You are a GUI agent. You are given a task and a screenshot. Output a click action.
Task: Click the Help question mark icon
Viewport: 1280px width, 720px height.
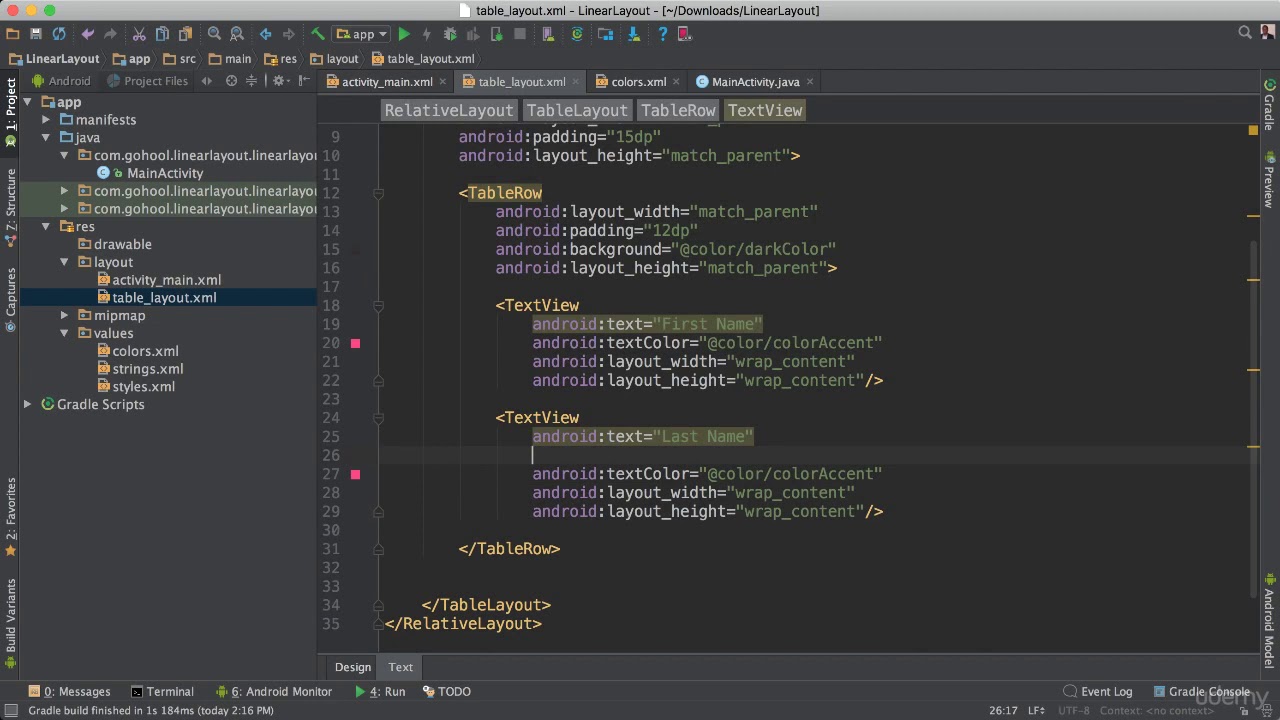(x=662, y=34)
